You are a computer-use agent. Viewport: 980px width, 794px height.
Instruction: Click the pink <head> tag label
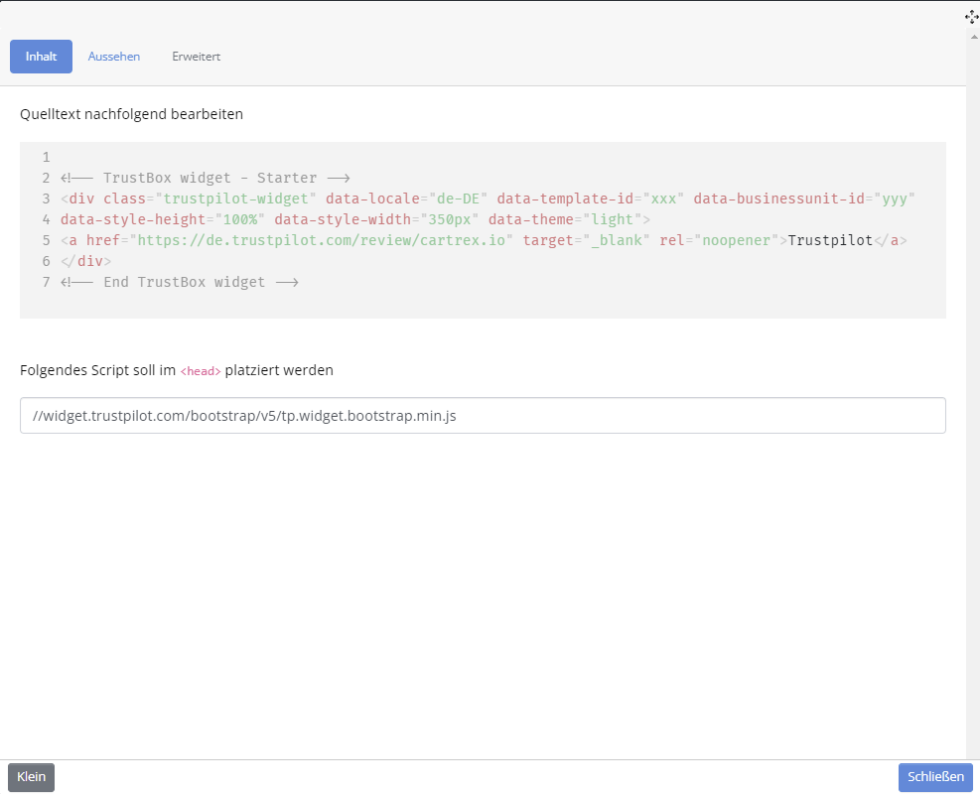tap(200, 371)
